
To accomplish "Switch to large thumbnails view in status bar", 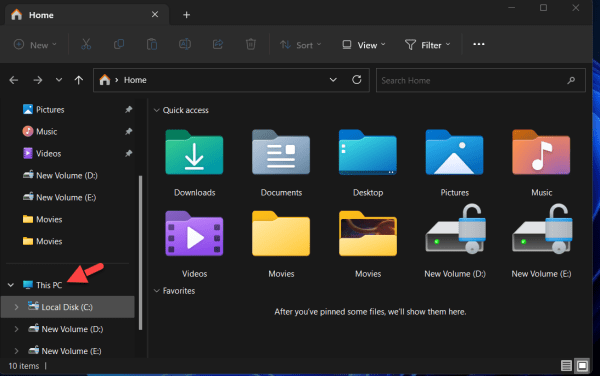I will tap(582, 366).
